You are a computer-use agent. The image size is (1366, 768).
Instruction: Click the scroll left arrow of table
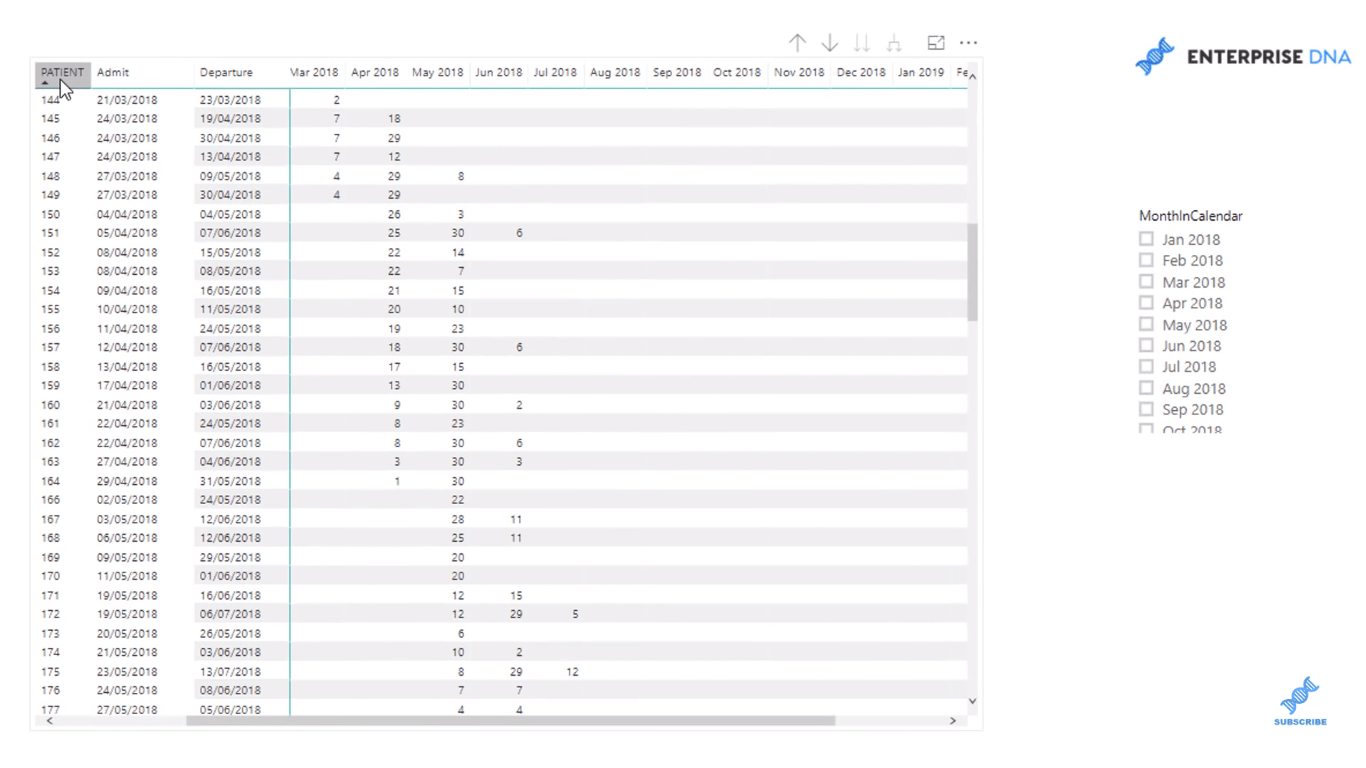coord(49,720)
